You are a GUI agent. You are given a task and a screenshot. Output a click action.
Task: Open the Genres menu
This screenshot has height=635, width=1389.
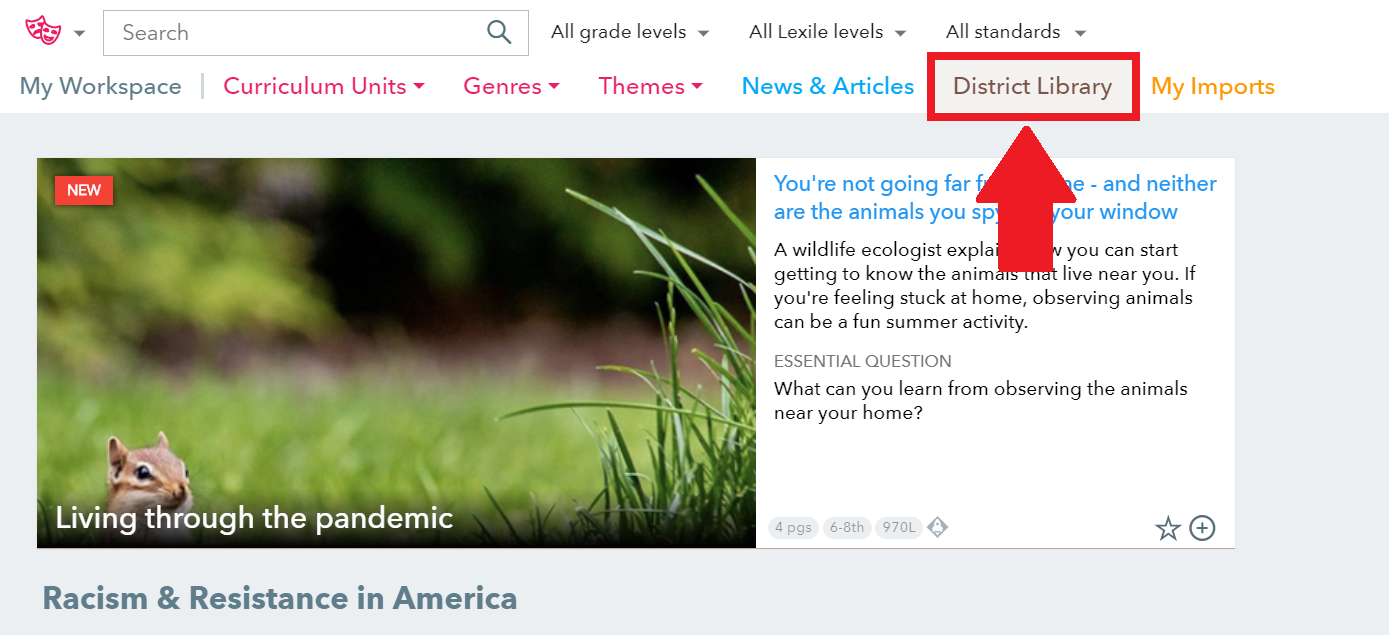point(511,86)
